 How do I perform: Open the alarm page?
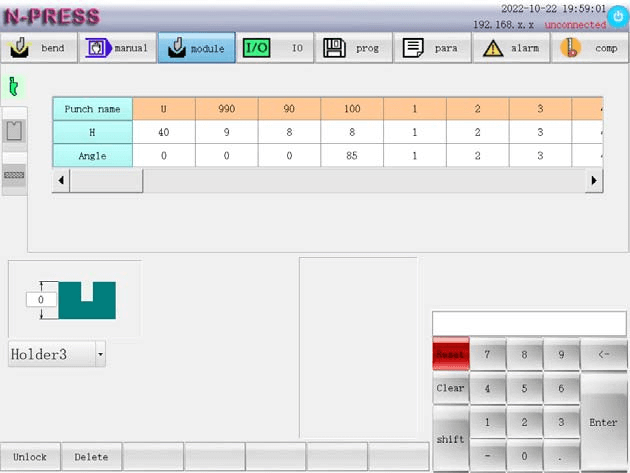pyautogui.click(x=511, y=48)
